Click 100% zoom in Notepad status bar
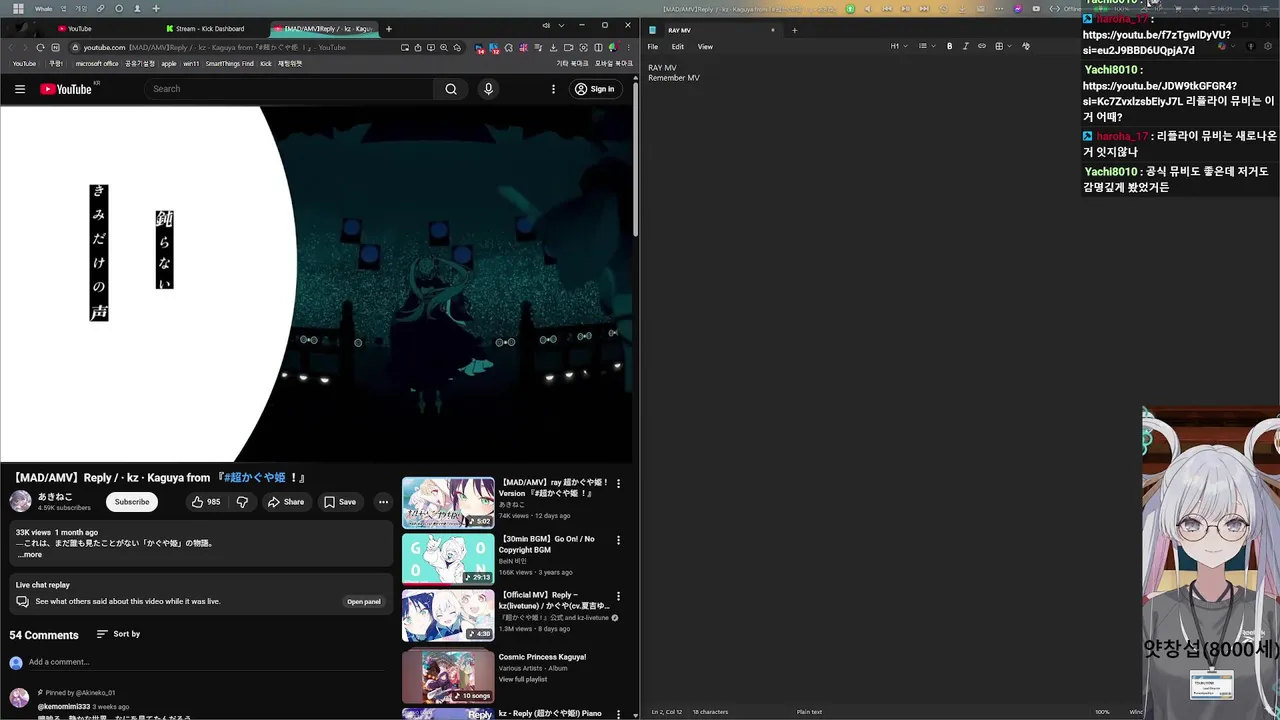 (x=1102, y=712)
